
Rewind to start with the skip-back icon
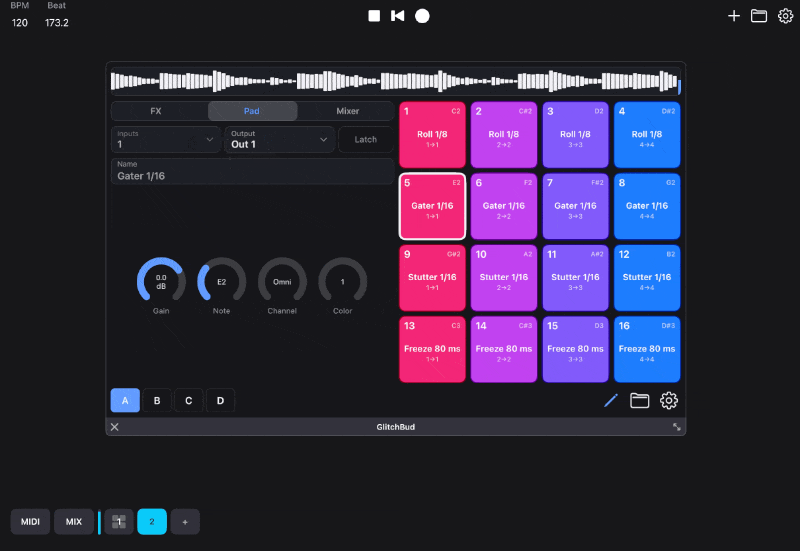pyautogui.click(x=397, y=16)
